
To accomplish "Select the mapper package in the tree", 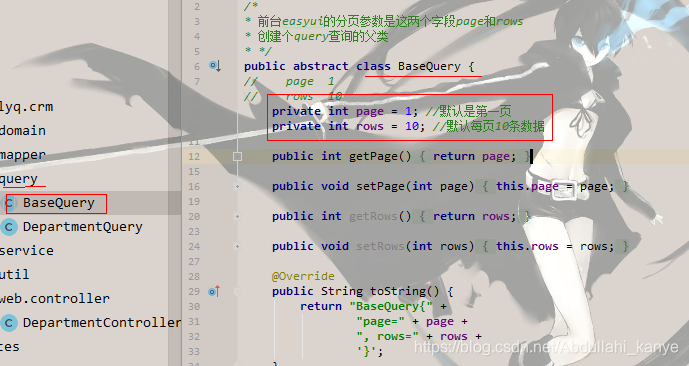I will pyautogui.click(x=23, y=155).
